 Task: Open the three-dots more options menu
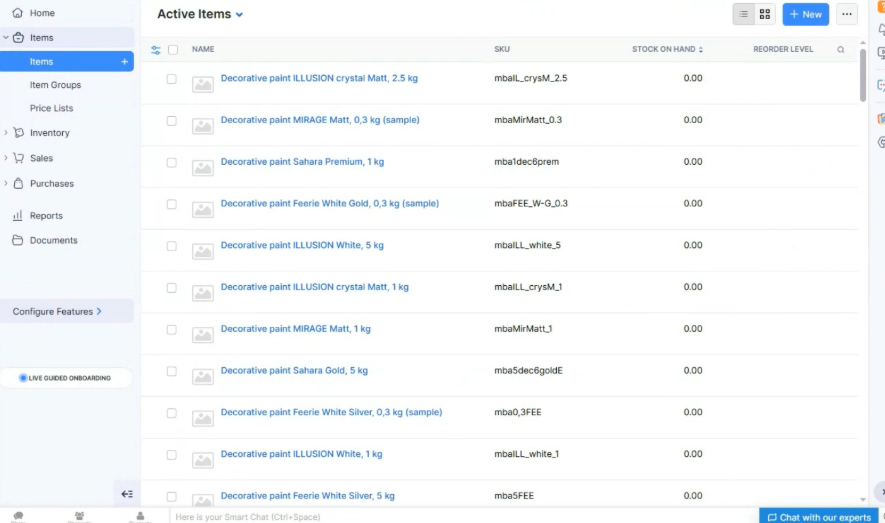tap(847, 14)
